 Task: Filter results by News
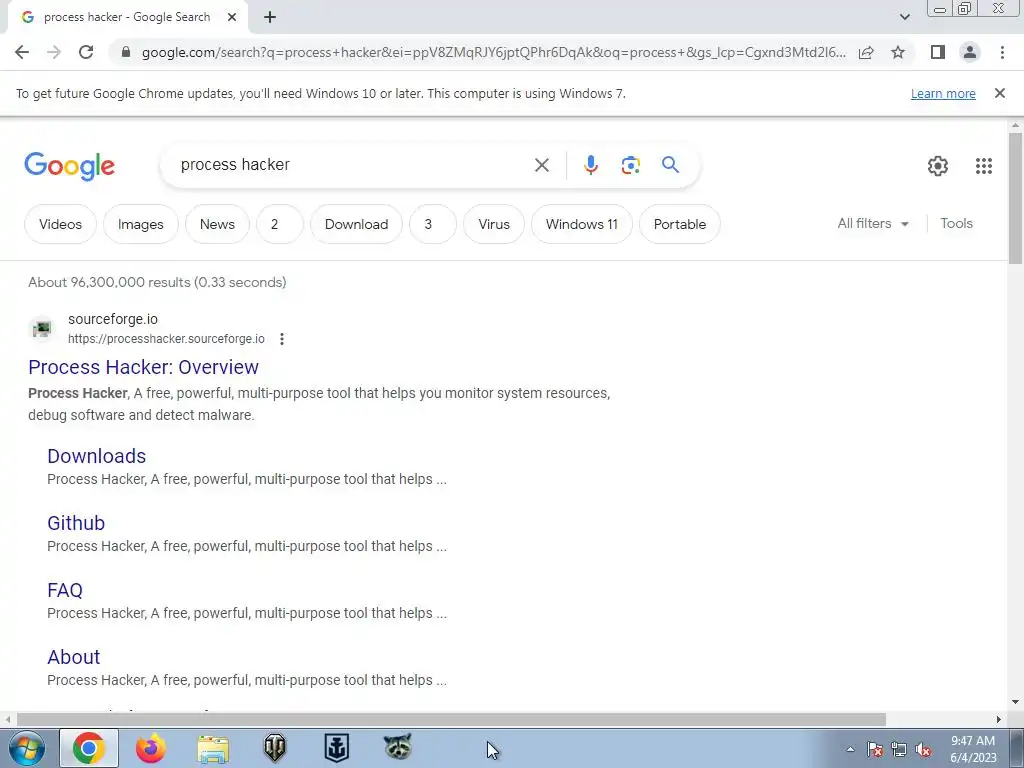[x=217, y=224]
